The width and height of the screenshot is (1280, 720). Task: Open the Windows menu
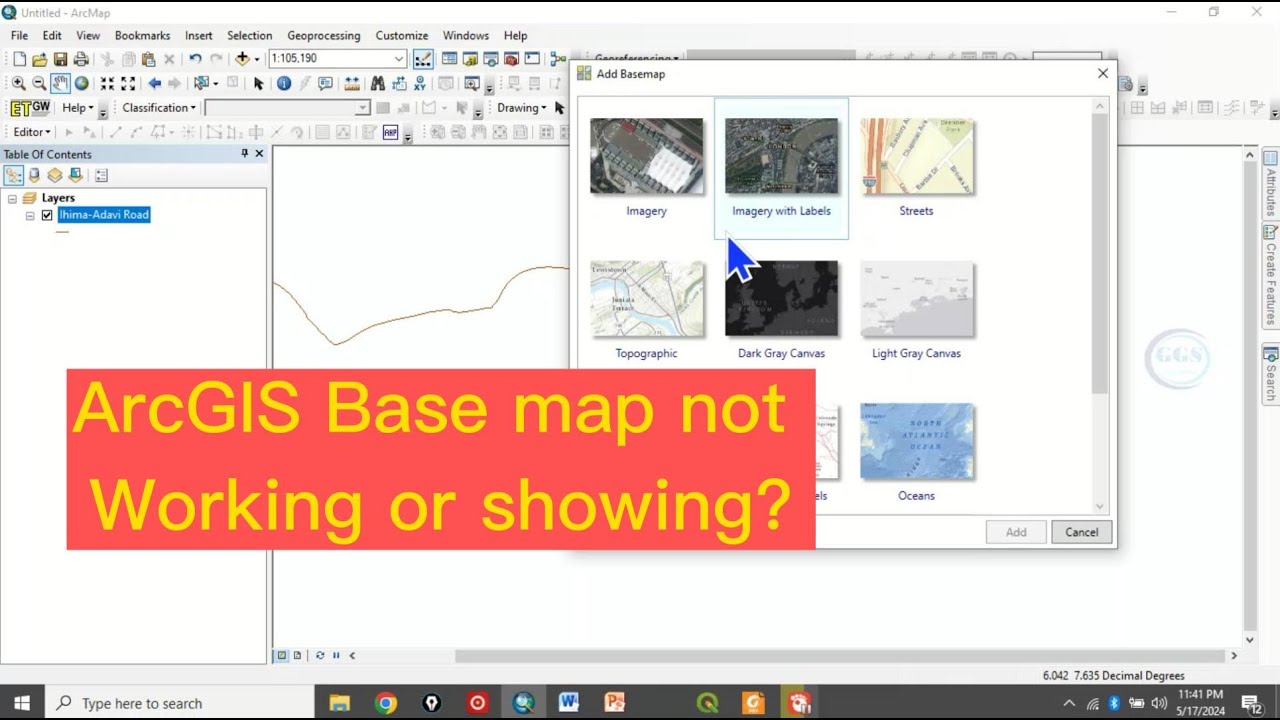(x=466, y=35)
